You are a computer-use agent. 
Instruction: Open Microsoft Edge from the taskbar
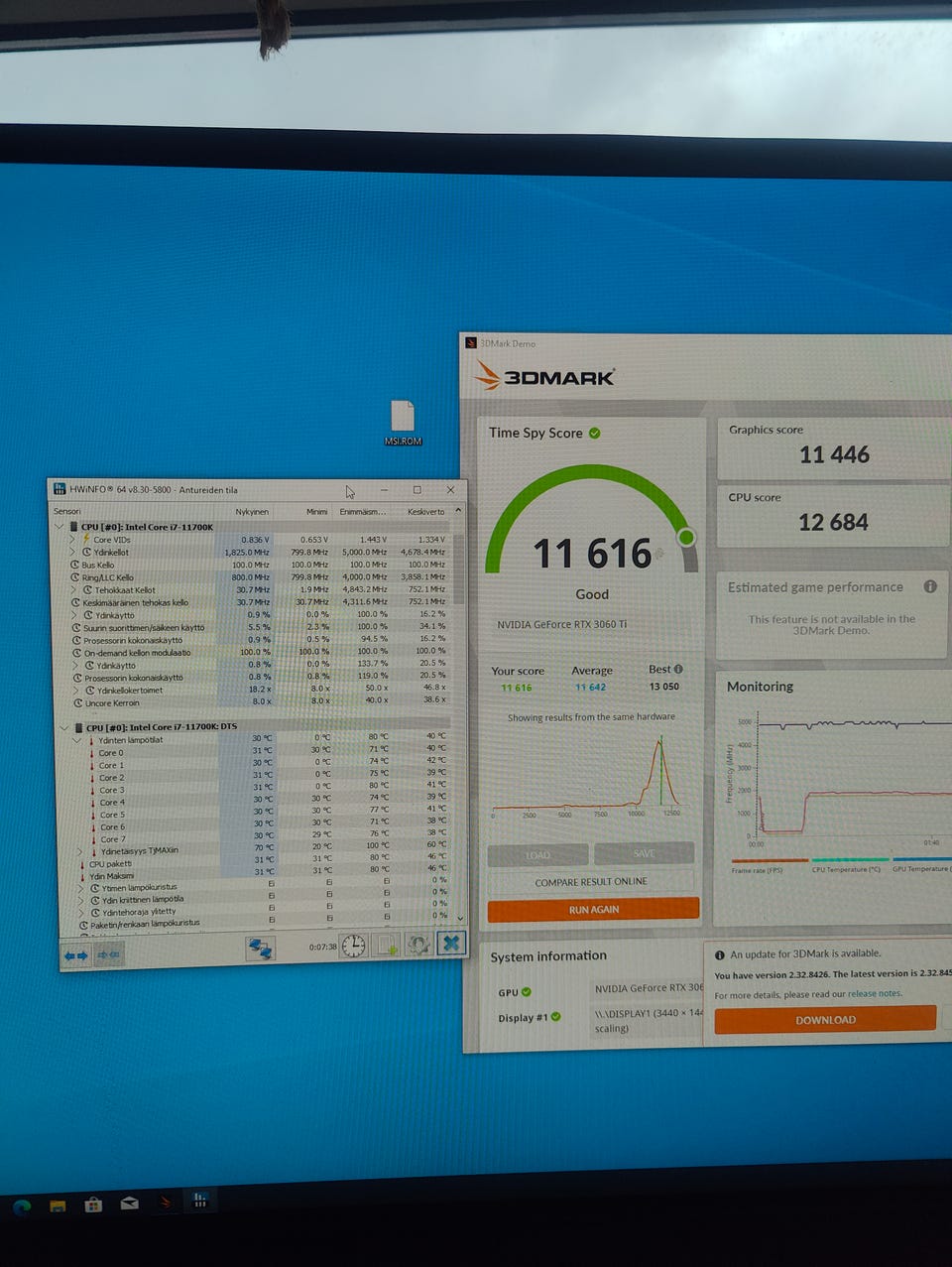(22, 1206)
